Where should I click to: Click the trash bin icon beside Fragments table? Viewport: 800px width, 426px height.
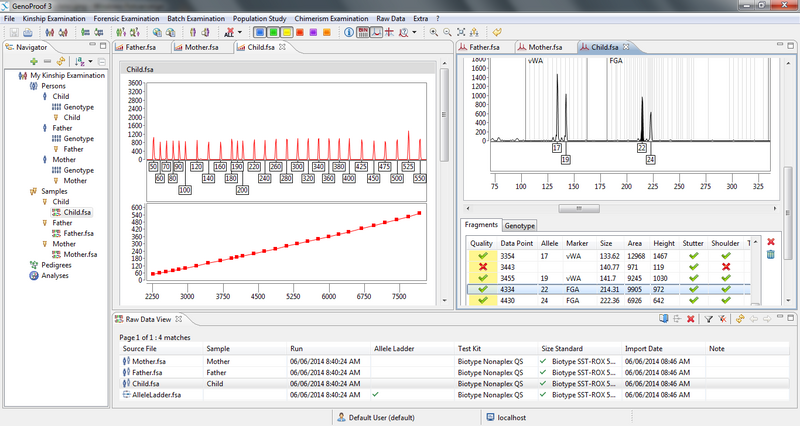pos(769,256)
